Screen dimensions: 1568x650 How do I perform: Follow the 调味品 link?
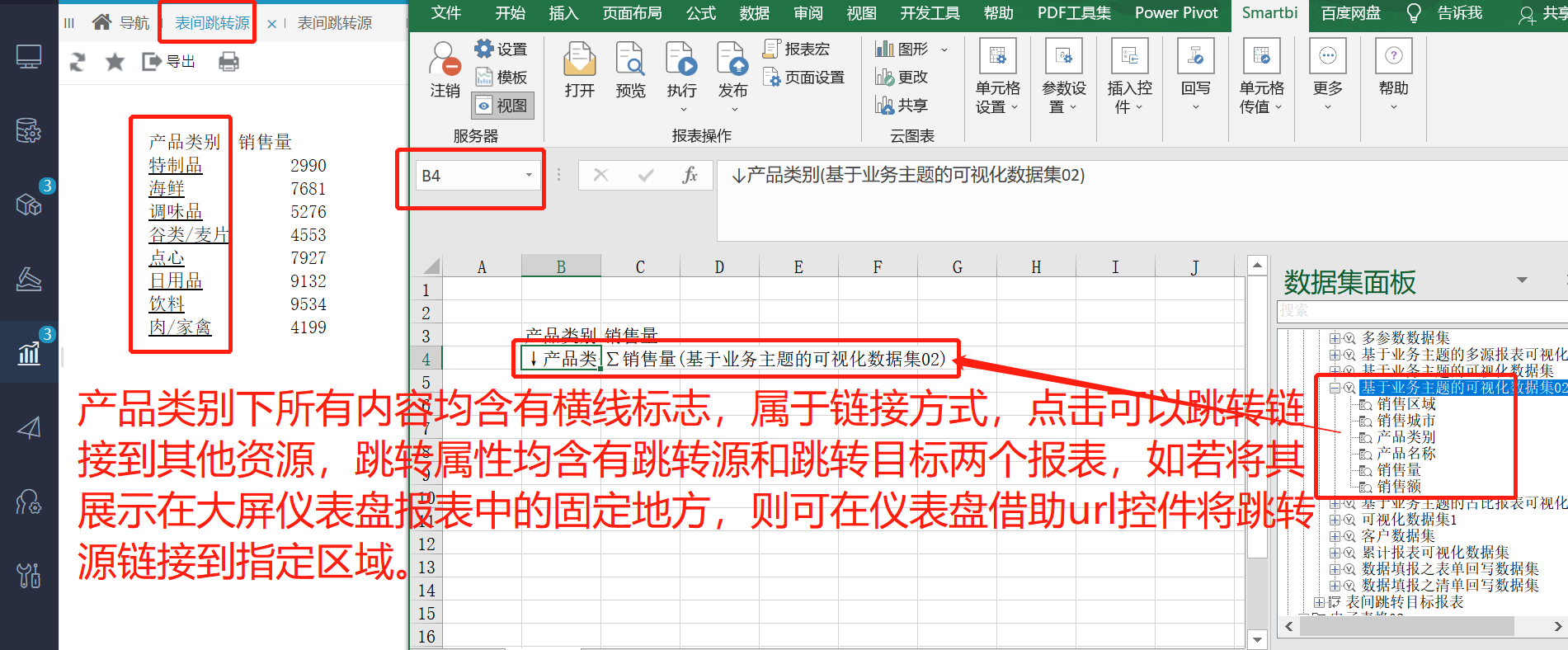click(x=175, y=212)
